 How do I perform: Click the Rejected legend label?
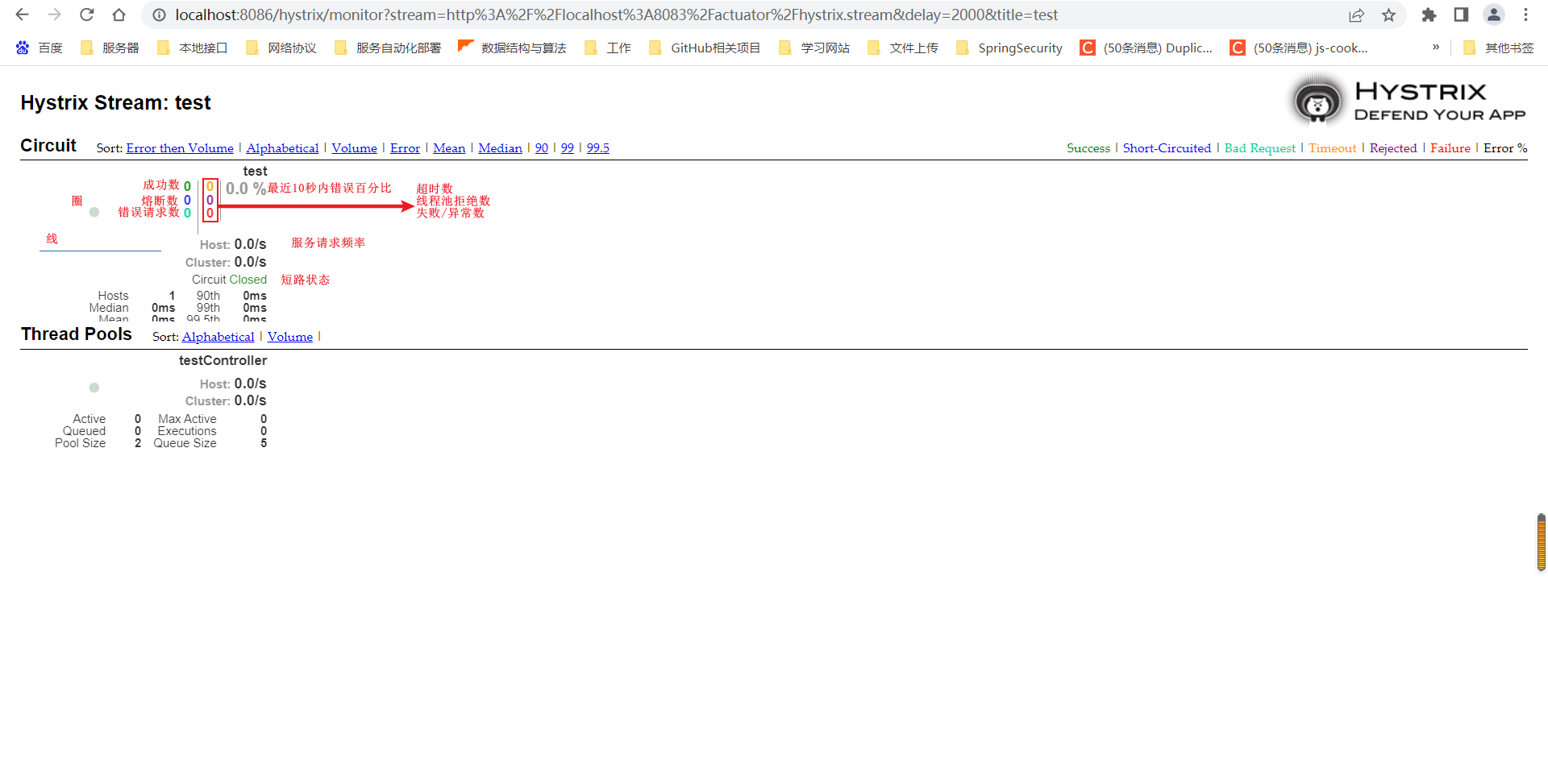pos(1393,148)
